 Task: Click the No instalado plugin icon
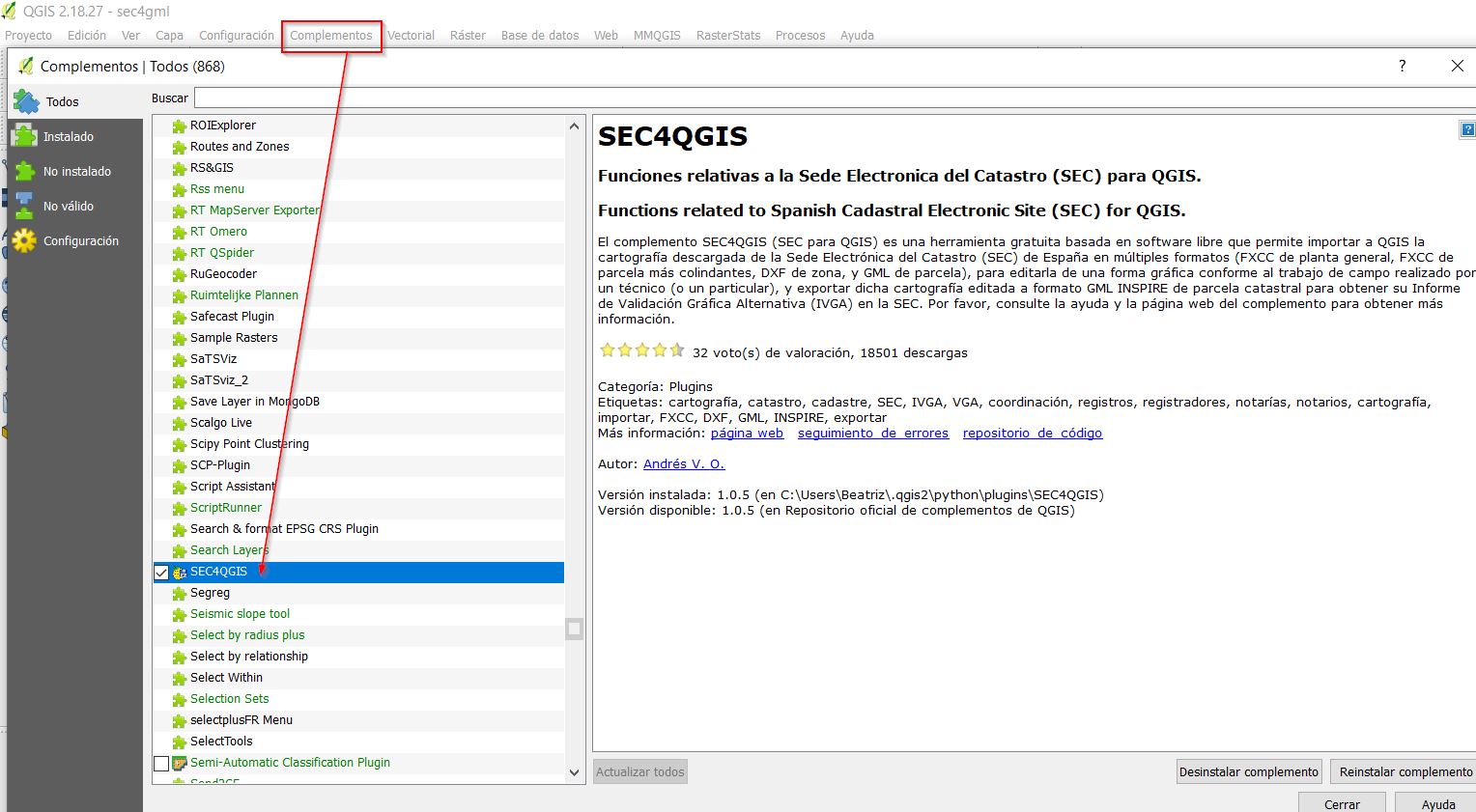[x=23, y=171]
